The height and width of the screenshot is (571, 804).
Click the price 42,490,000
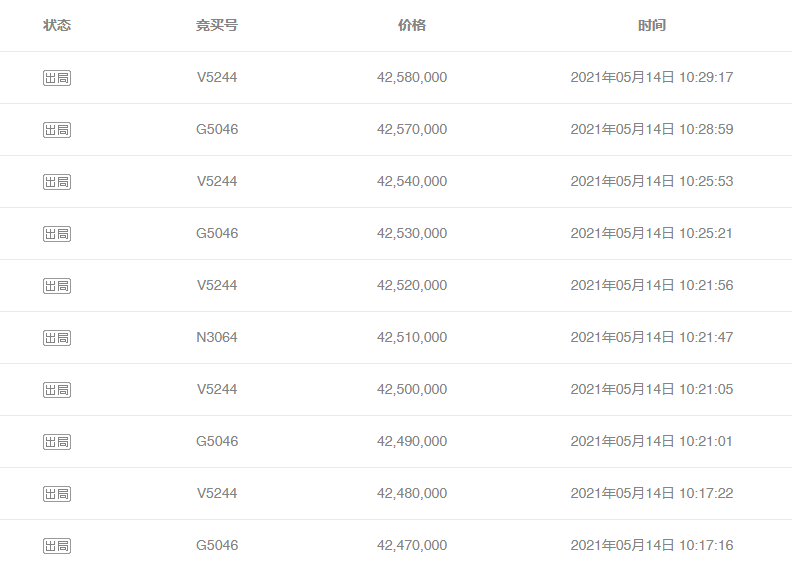412,442
